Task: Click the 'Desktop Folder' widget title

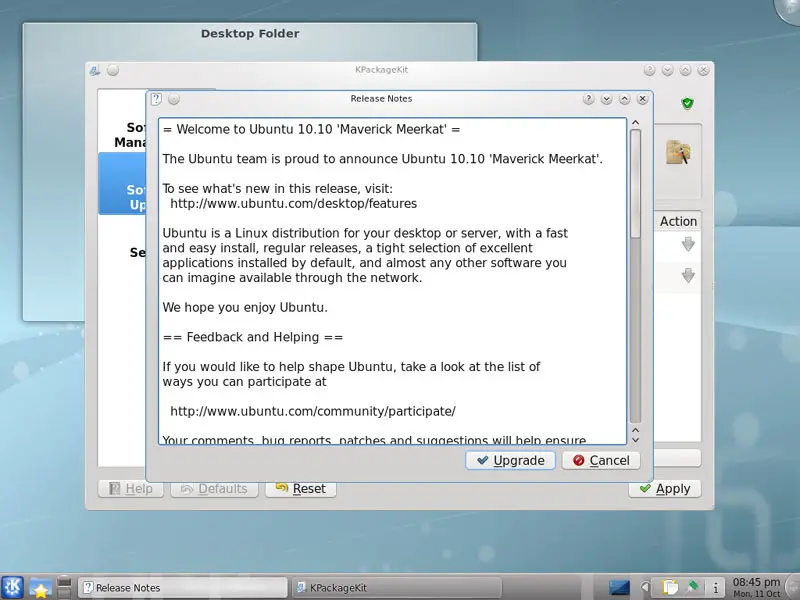Action: coord(250,34)
